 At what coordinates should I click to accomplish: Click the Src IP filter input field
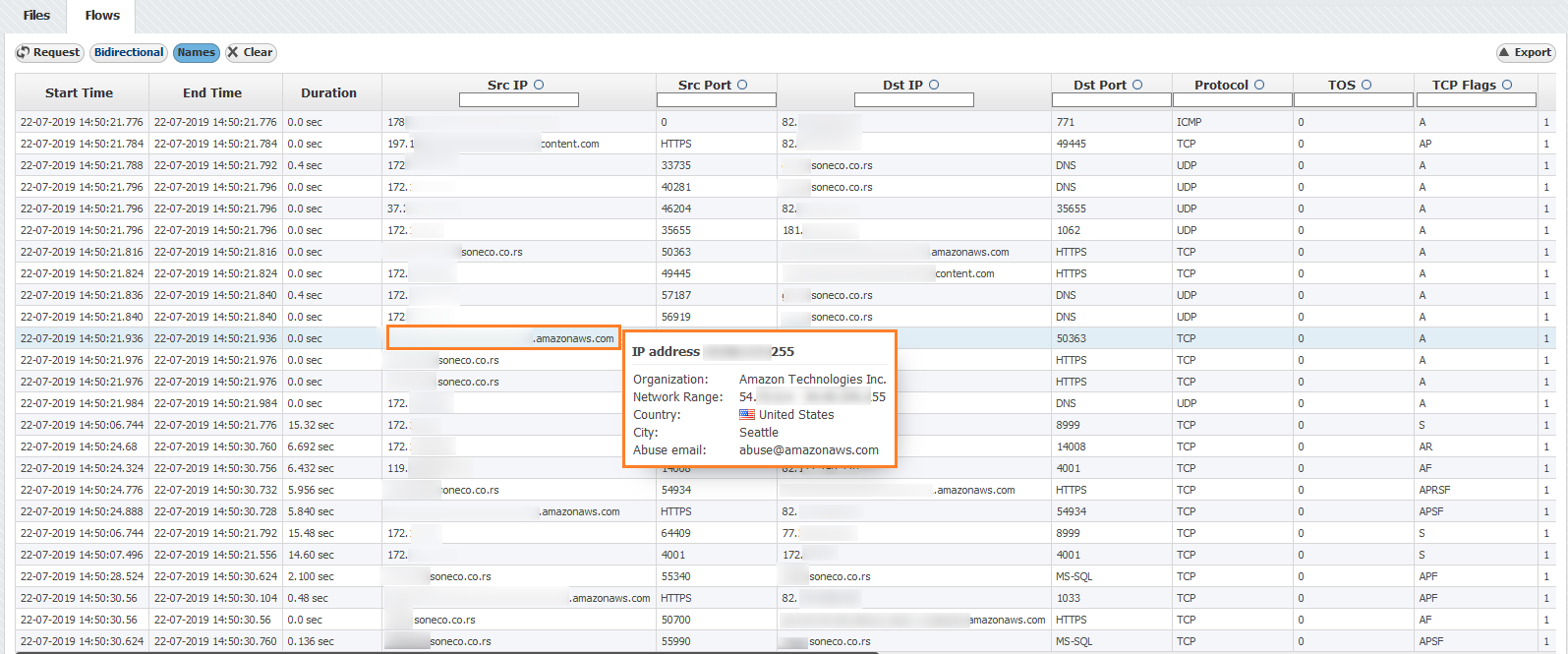(x=519, y=100)
